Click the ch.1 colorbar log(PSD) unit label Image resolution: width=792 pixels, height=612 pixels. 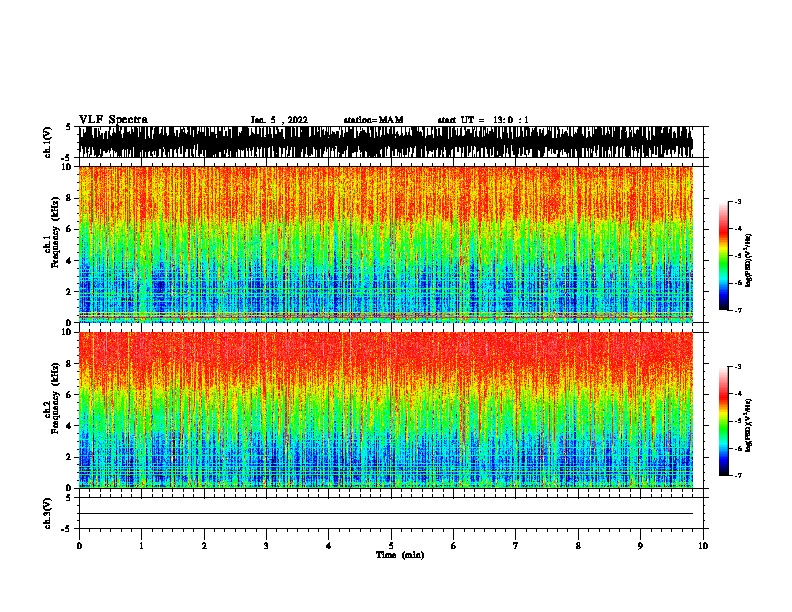tap(749, 260)
